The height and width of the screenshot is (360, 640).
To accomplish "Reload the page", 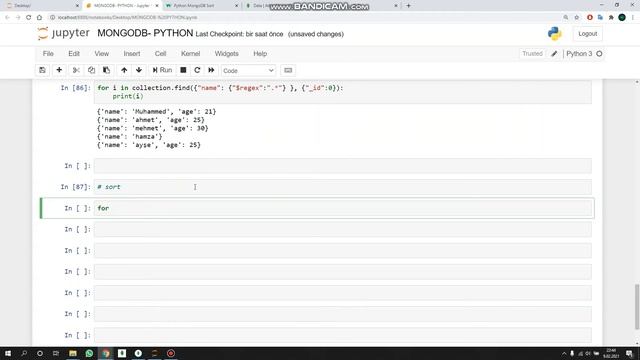I will pyautogui.click(x=29, y=18).
